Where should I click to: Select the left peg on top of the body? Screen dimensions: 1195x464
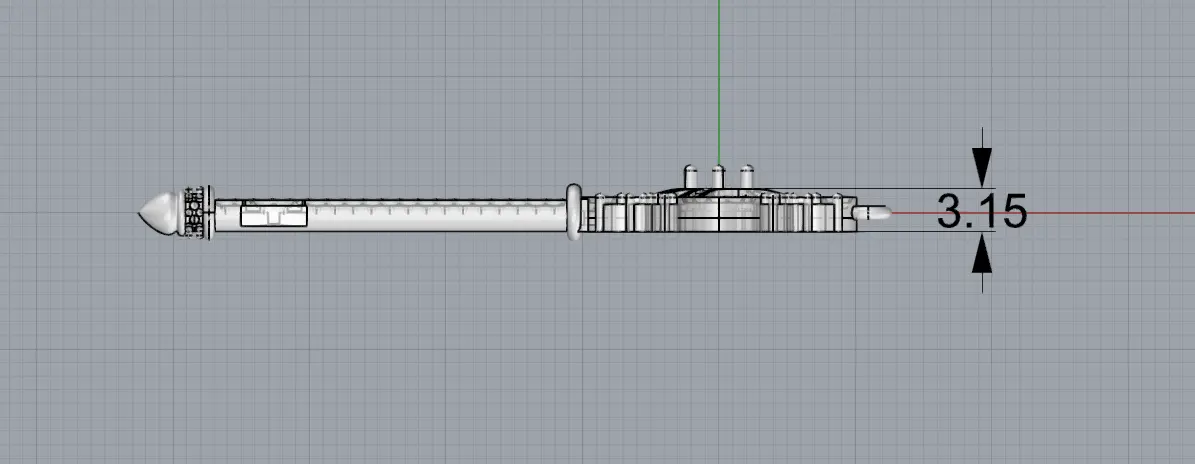point(689,176)
